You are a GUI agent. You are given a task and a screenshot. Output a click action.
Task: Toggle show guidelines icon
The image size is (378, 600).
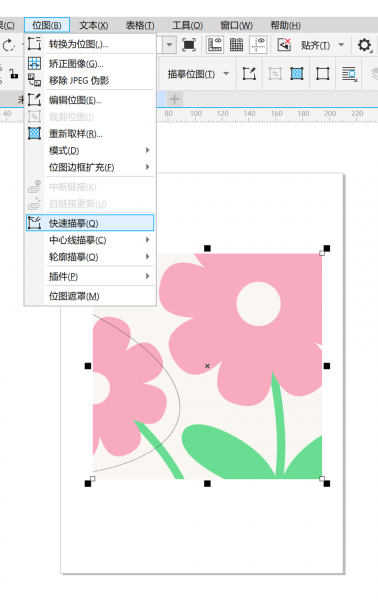coord(258,45)
